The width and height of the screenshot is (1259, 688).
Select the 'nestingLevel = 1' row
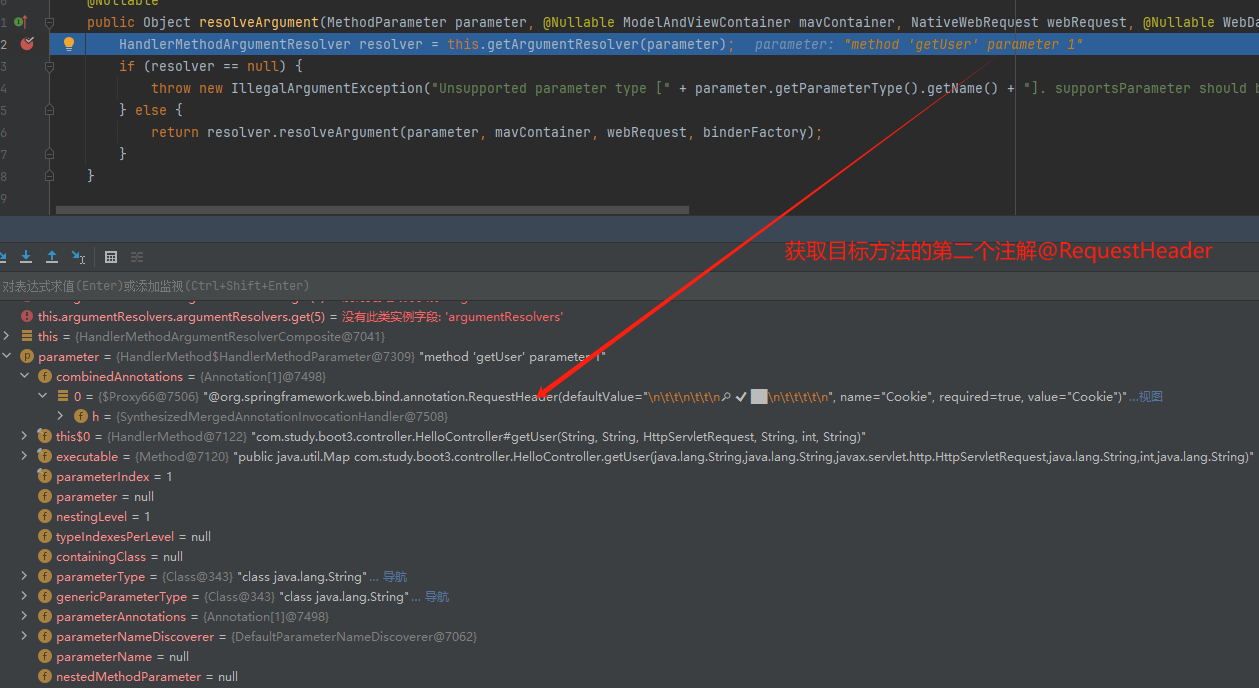point(629,516)
